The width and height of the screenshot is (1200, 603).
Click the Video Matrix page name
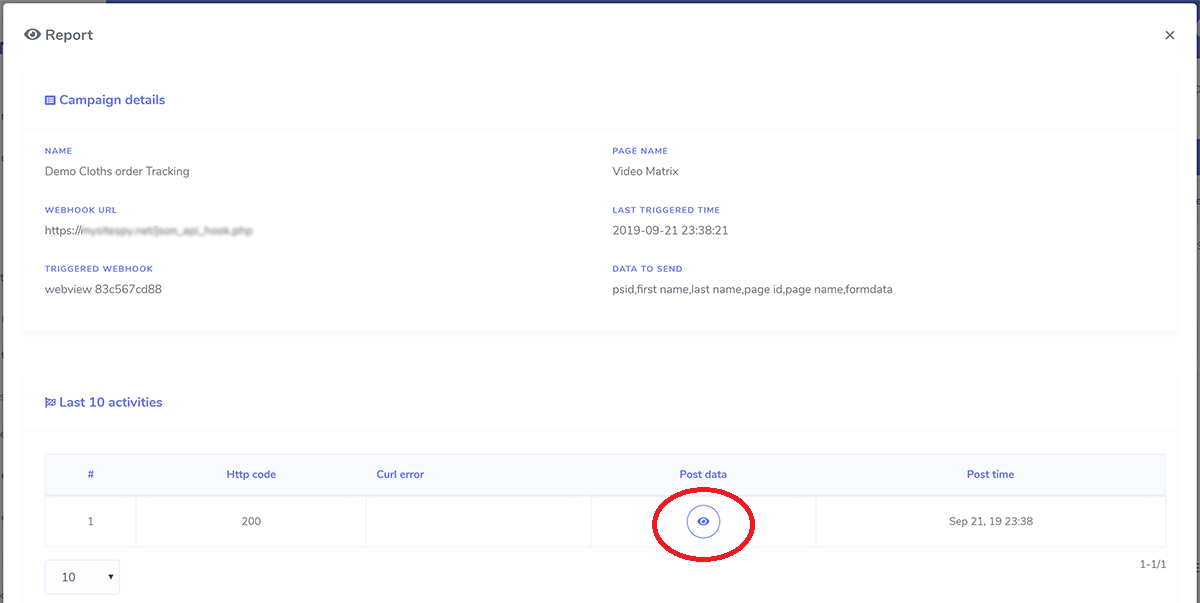point(645,171)
